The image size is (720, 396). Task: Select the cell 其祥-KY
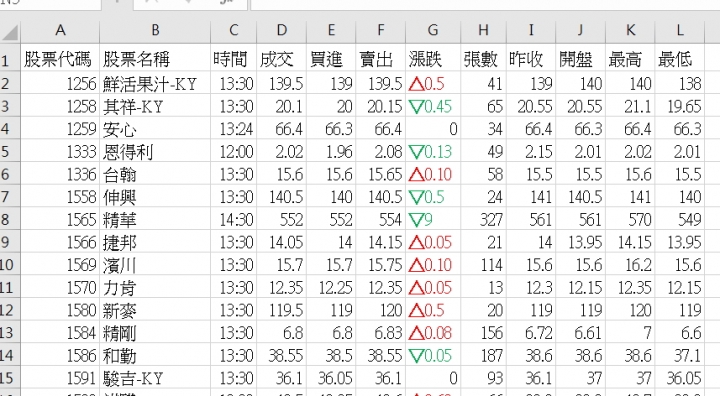point(155,107)
